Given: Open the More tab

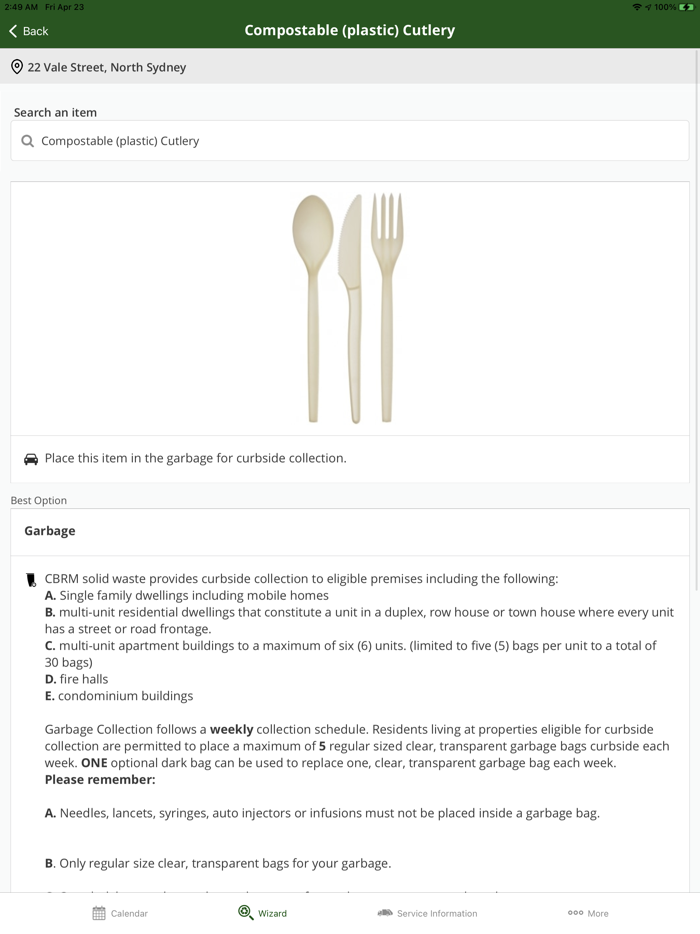Looking at the screenshot, I should tap(588, 913).
